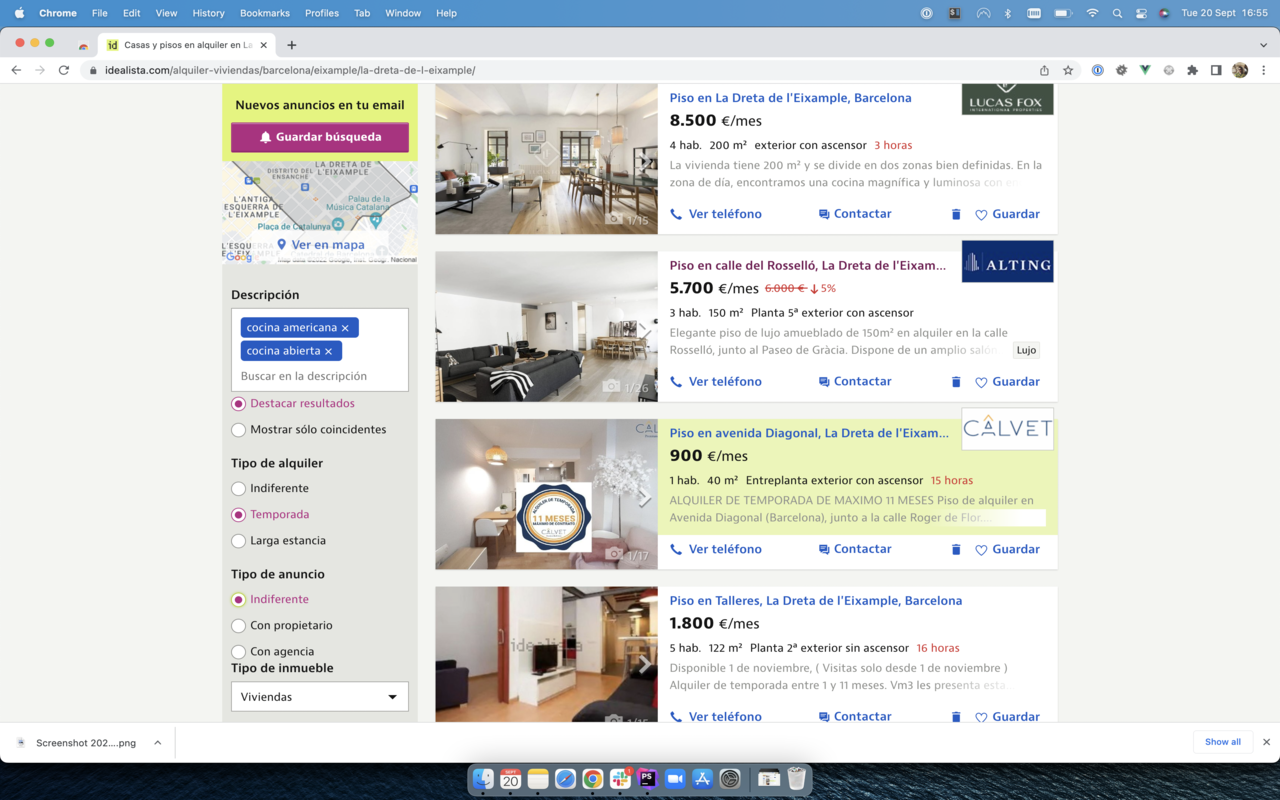1280x800 pixels.
Task: Select Temporada rental type
Action: (x=238, y=515)
